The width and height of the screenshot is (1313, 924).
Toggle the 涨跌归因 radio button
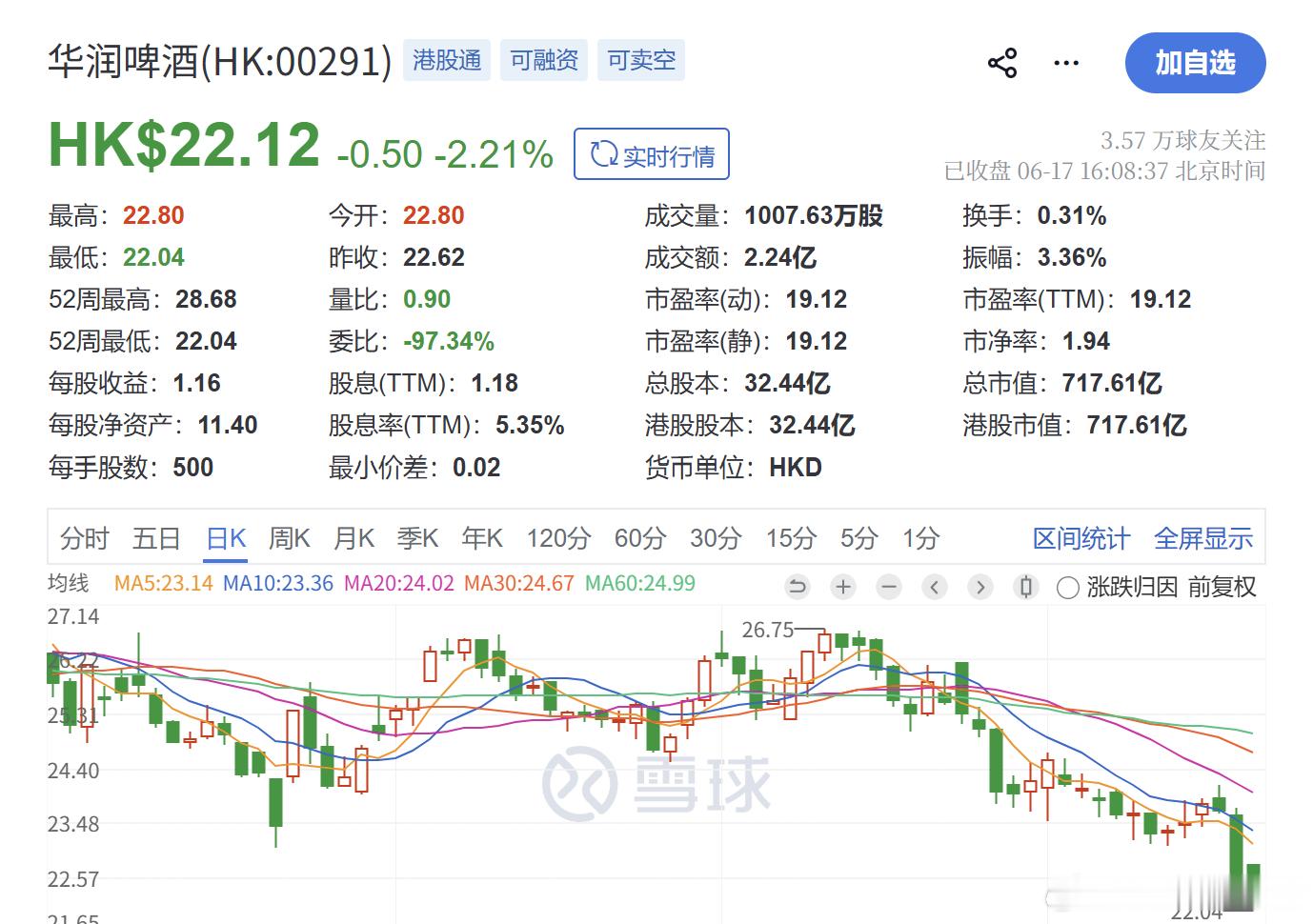[1068, 588]
